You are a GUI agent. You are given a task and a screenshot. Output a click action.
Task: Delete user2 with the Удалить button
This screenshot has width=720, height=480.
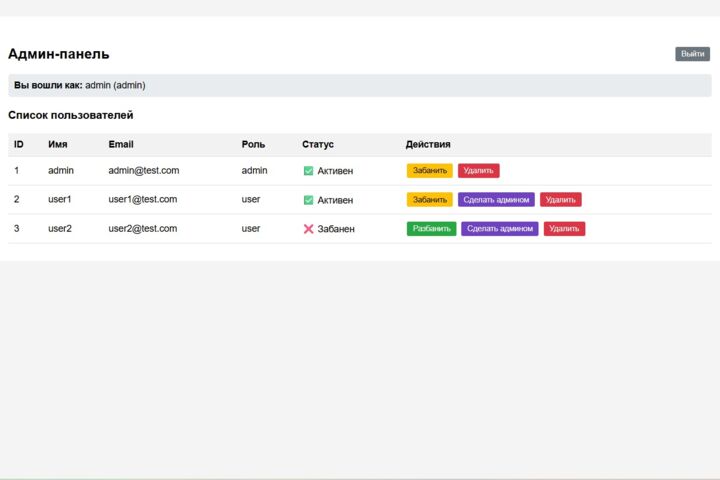(x=564, y=229)
